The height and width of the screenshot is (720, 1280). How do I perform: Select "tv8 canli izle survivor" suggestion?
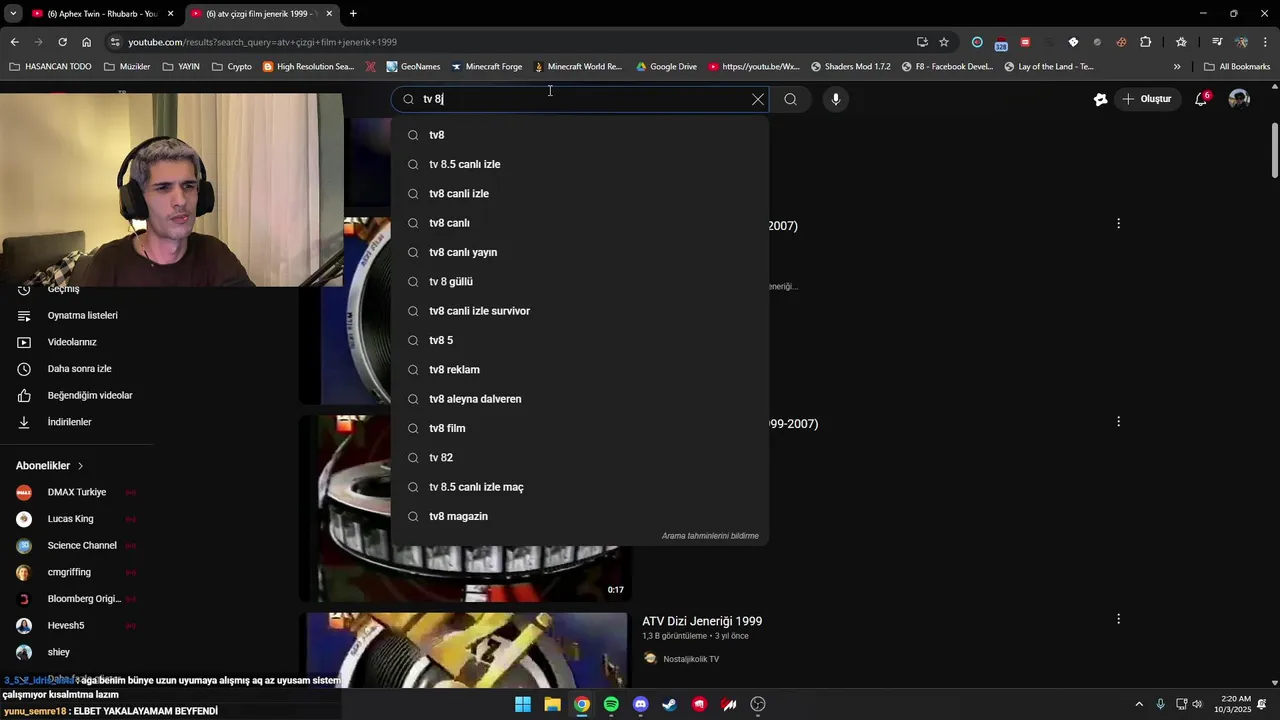(580, 311)
